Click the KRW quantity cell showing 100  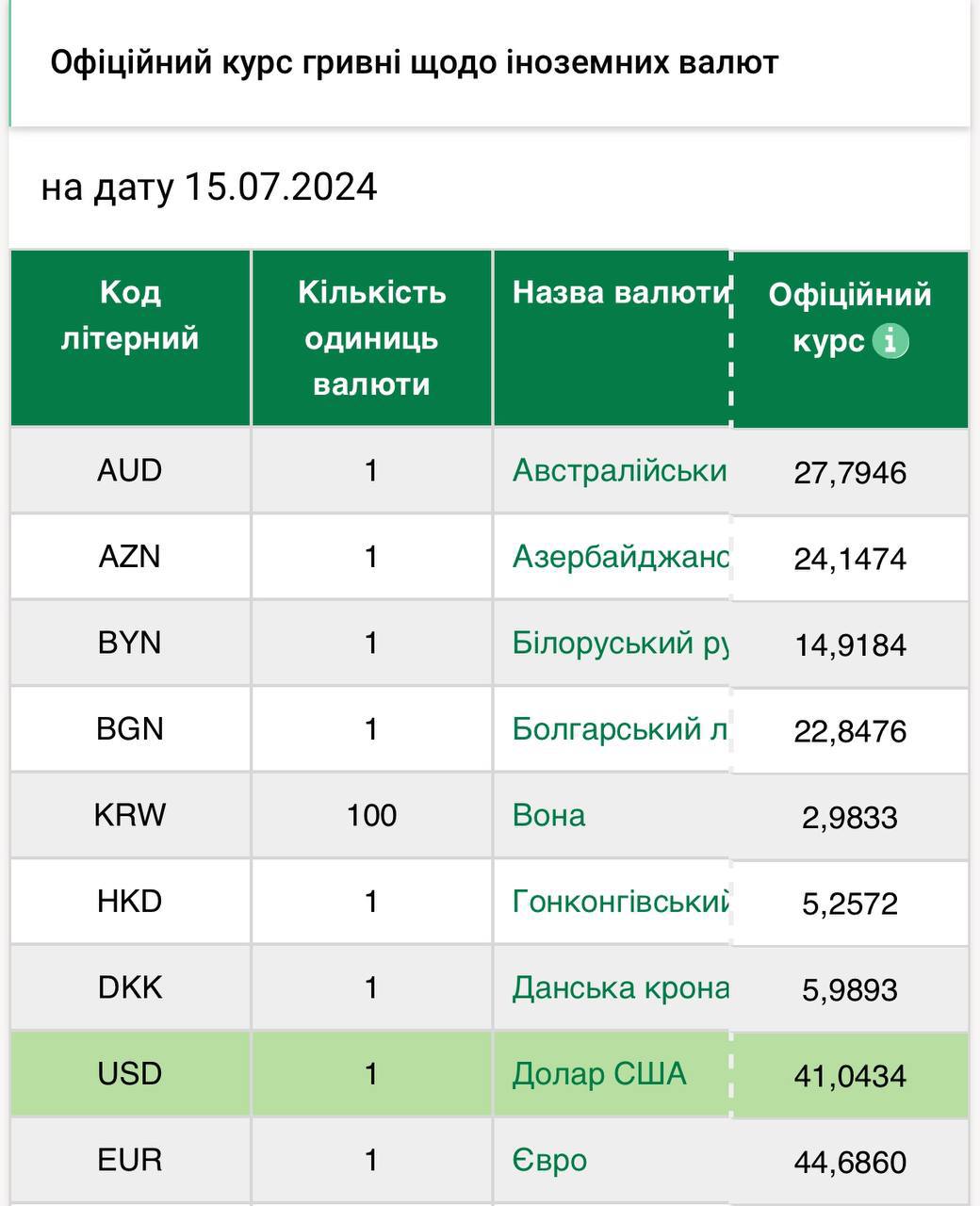(x=371, y=815)
